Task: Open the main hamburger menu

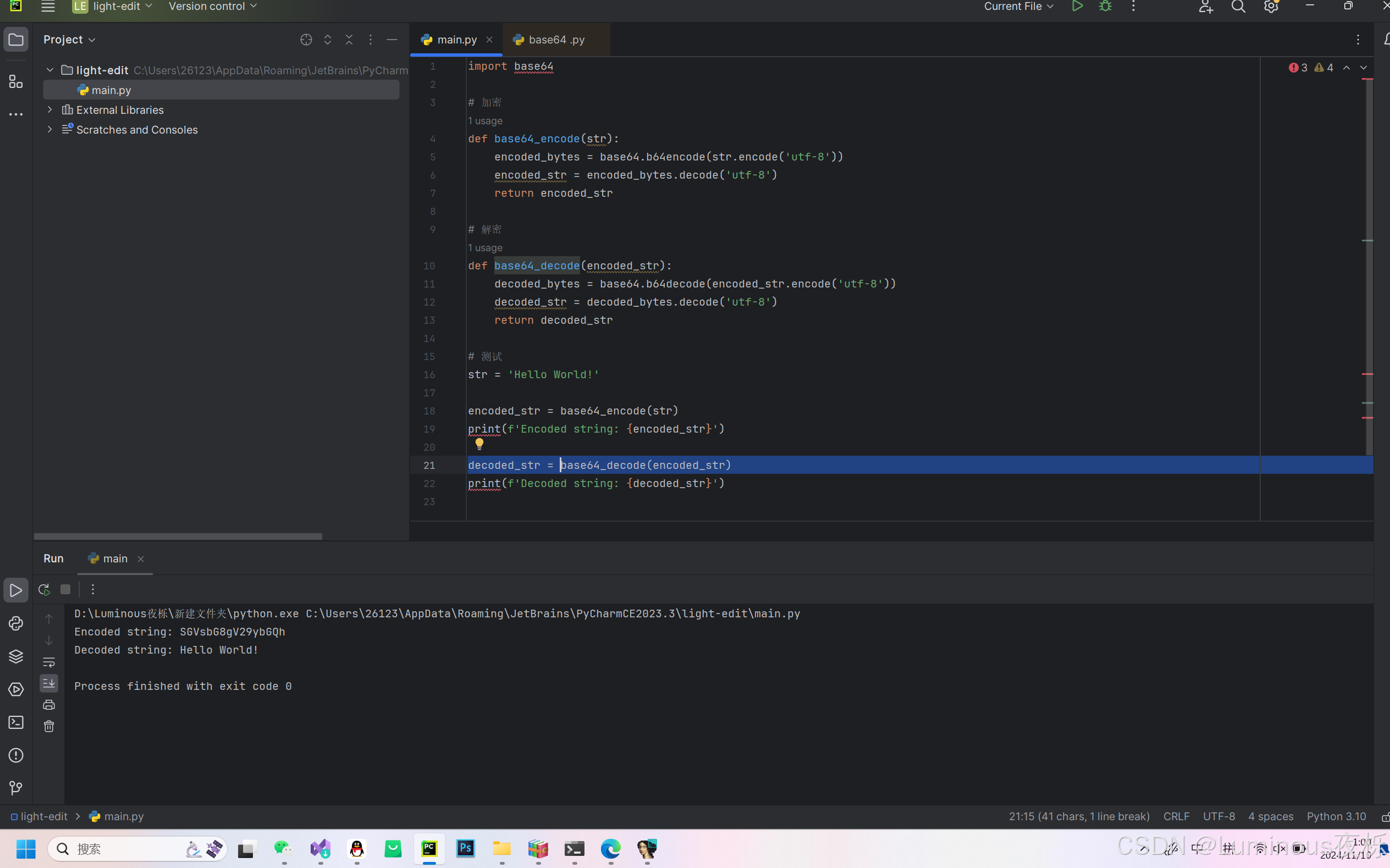Action: [x=48, y=7]
